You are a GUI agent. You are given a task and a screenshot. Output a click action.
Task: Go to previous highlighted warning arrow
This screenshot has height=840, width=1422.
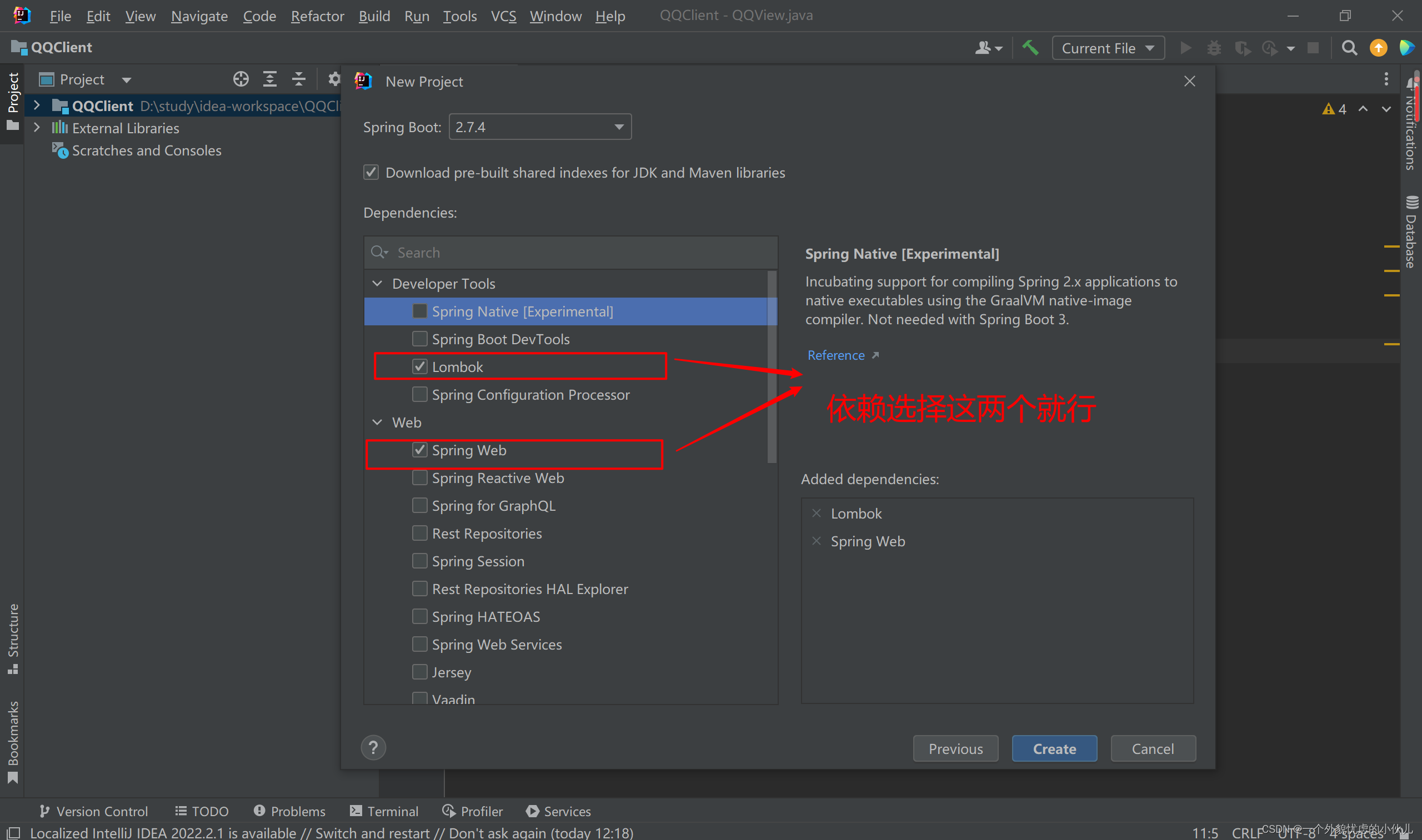[1363, 109]
